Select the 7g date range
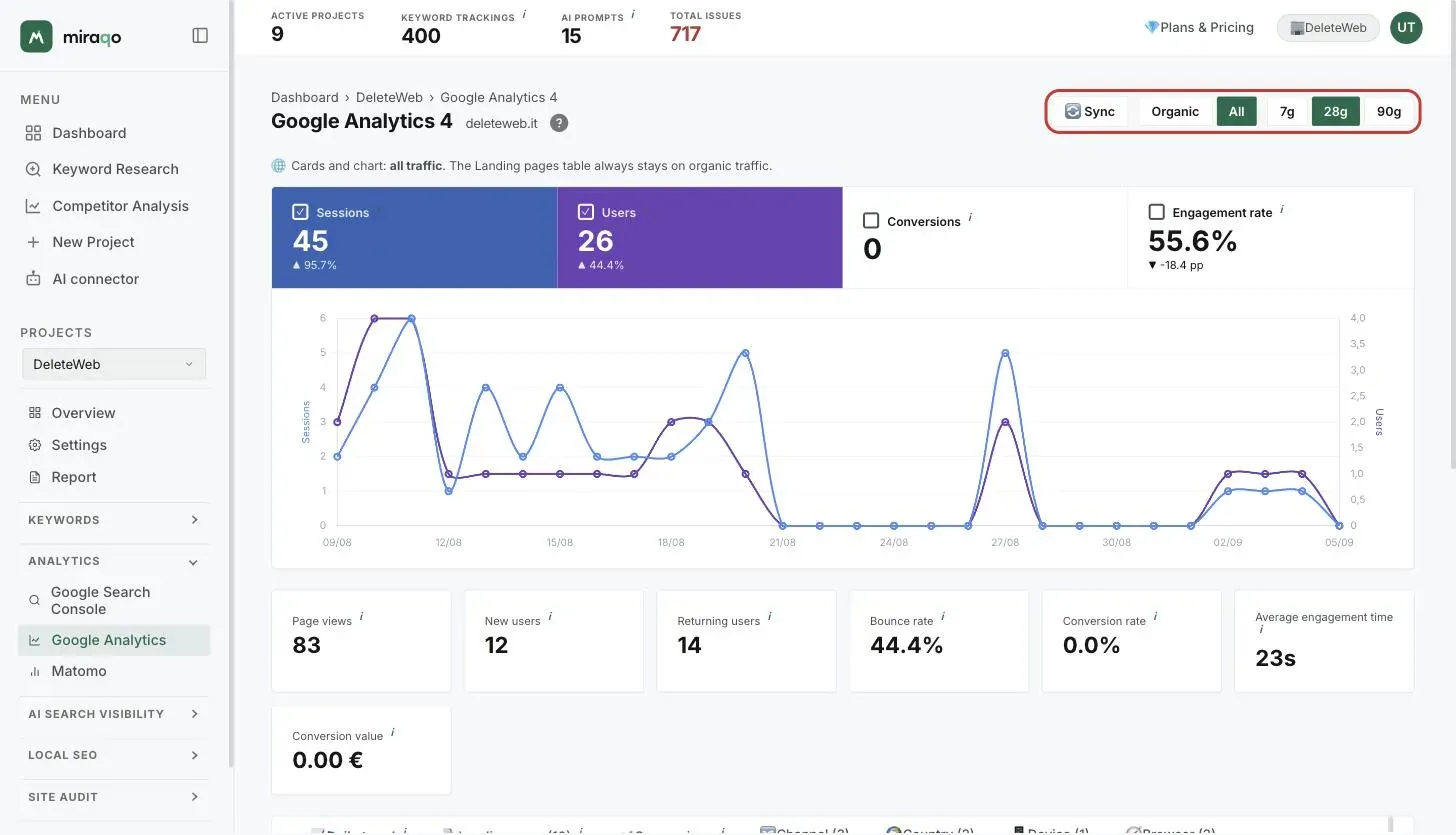 1287,111
